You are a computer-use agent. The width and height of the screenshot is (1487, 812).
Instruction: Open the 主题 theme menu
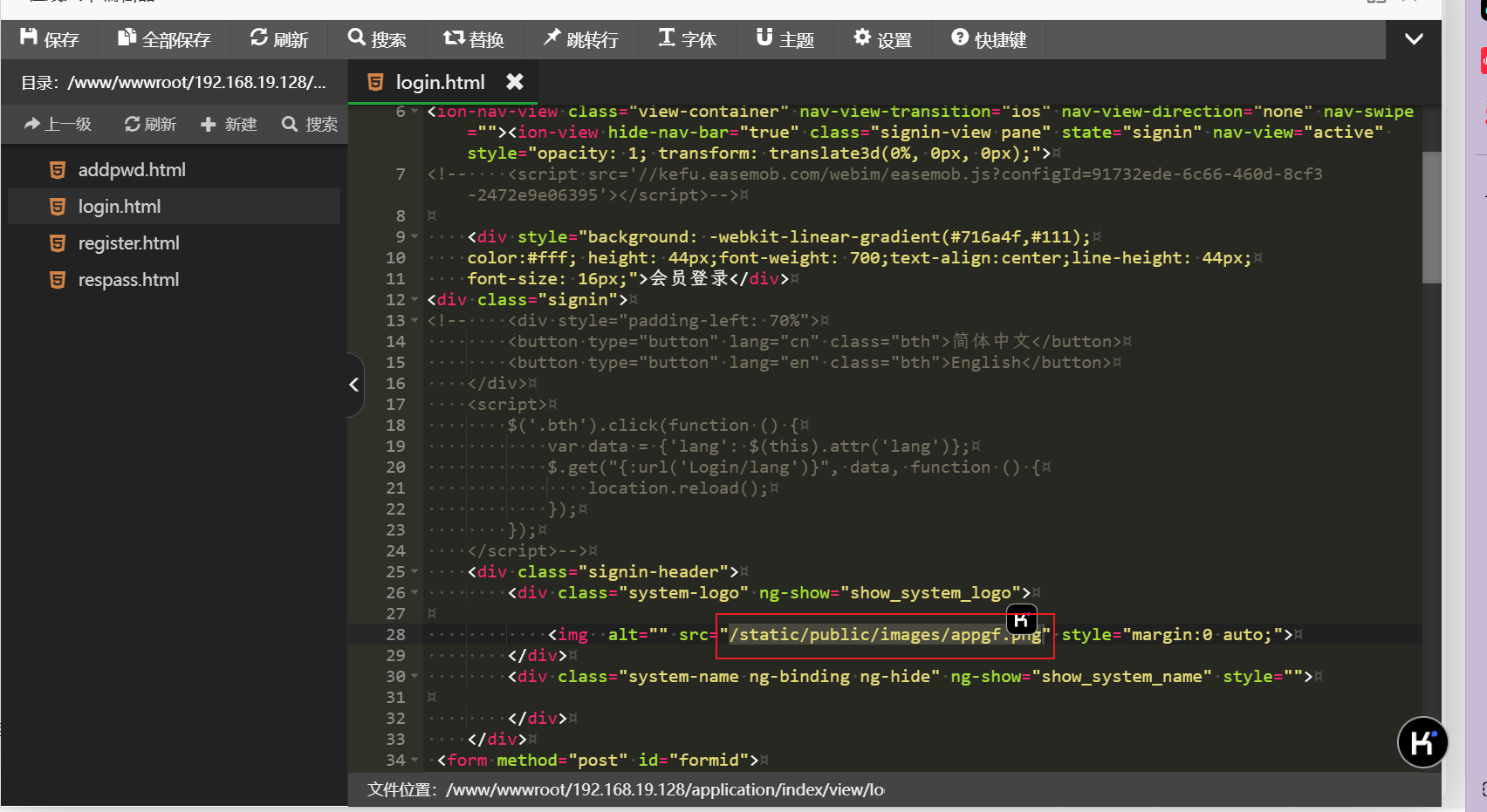785,39
